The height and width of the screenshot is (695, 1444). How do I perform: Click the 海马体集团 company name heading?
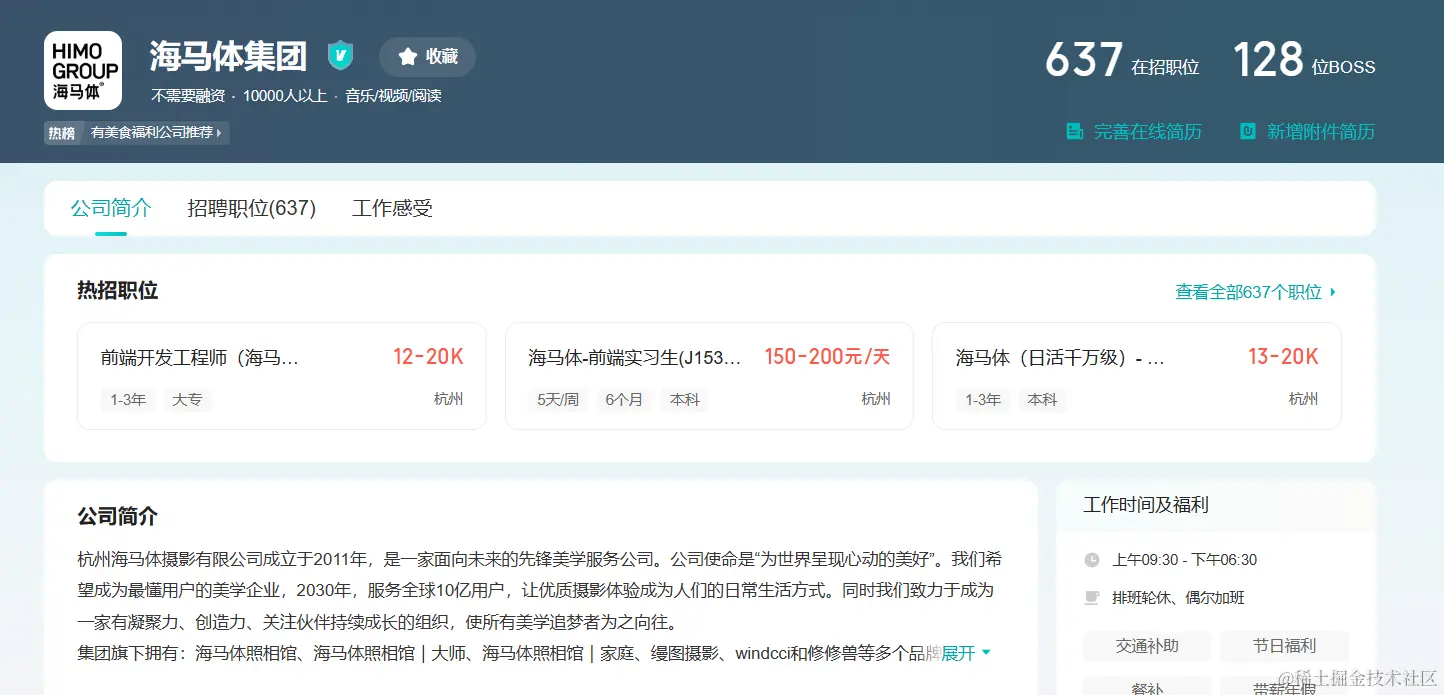[228, 56]
